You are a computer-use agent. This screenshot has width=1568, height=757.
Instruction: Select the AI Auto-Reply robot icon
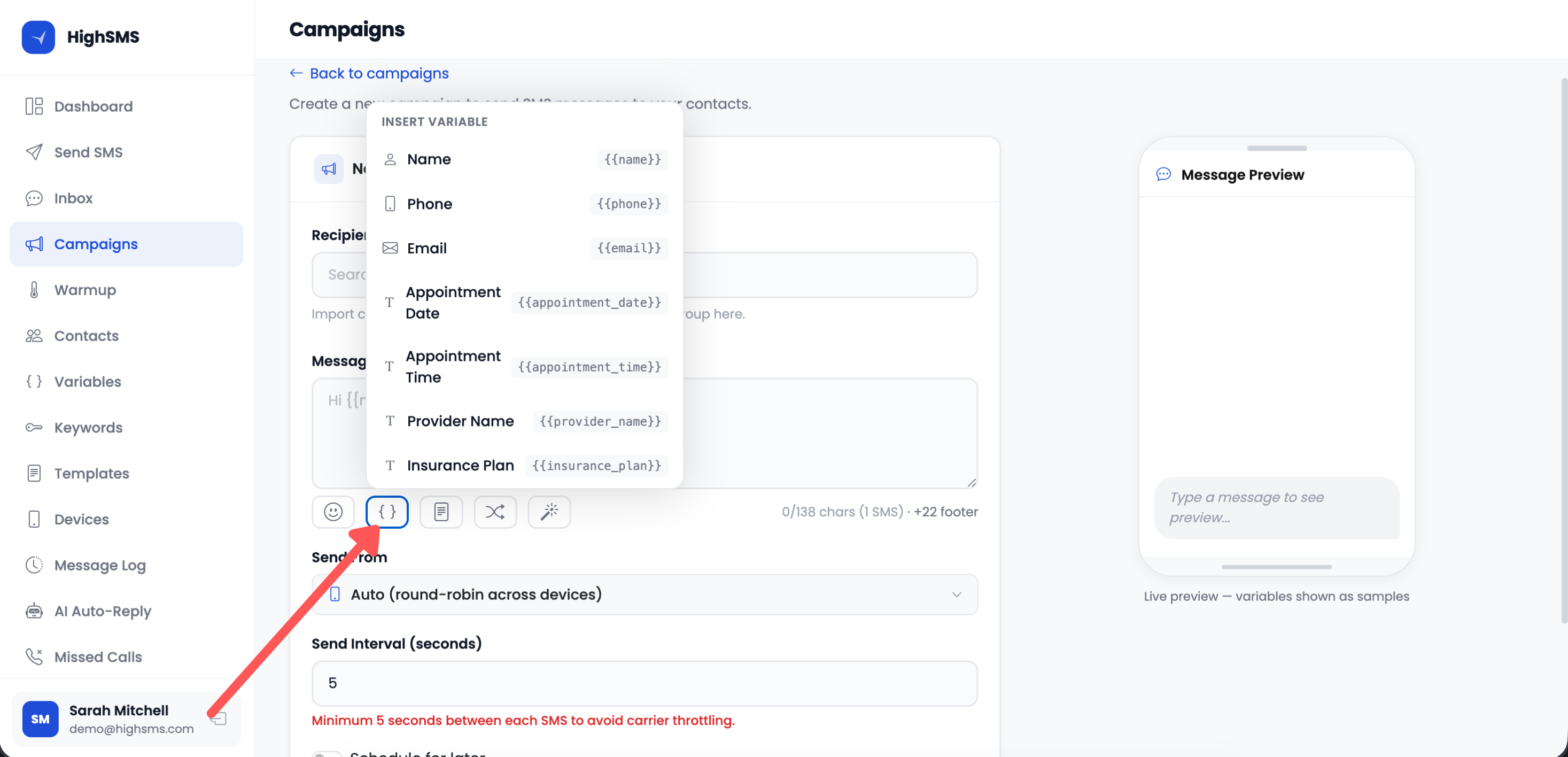[35, 611]
